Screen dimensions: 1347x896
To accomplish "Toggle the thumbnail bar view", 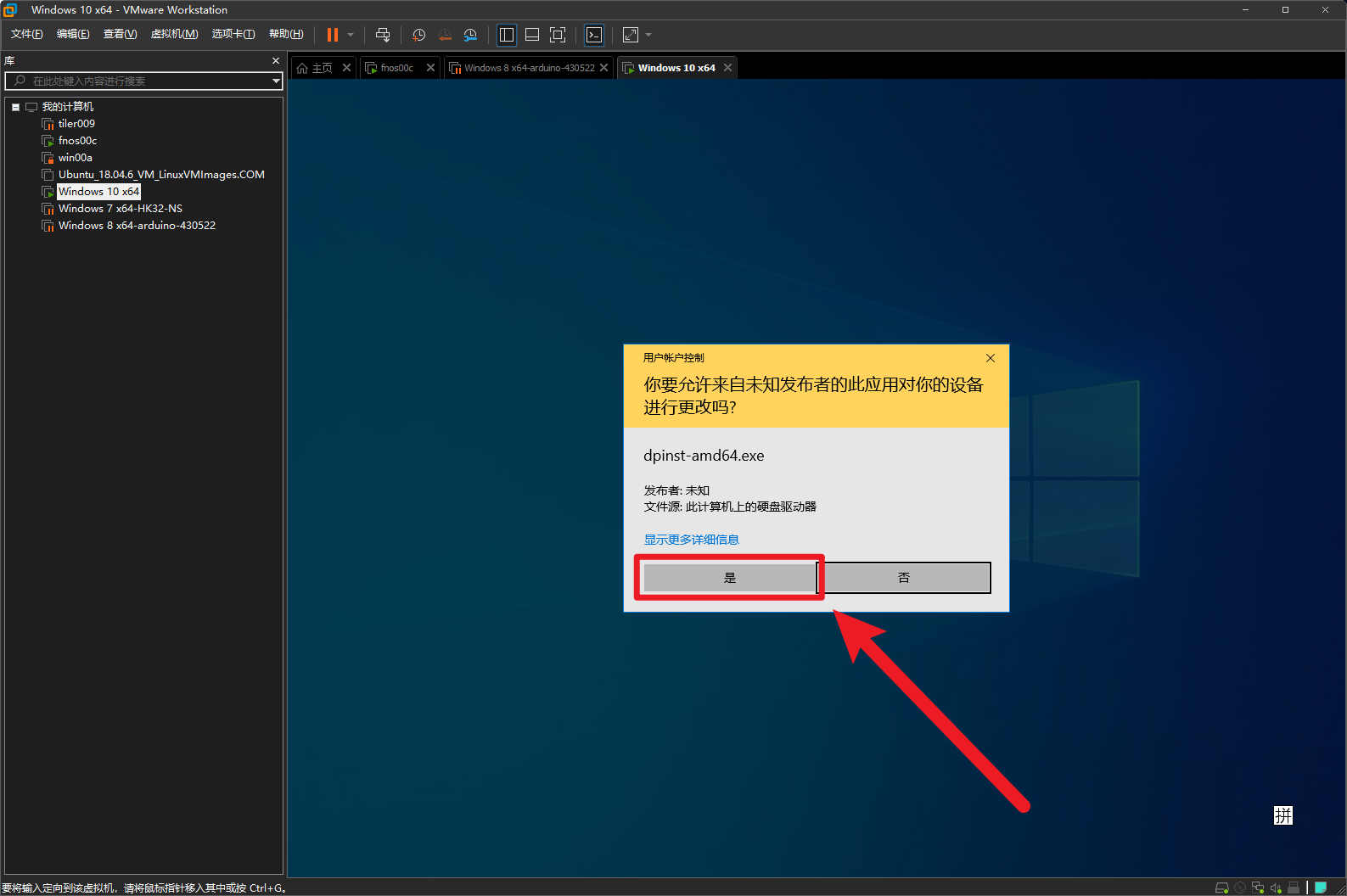I will click(532, 35).
